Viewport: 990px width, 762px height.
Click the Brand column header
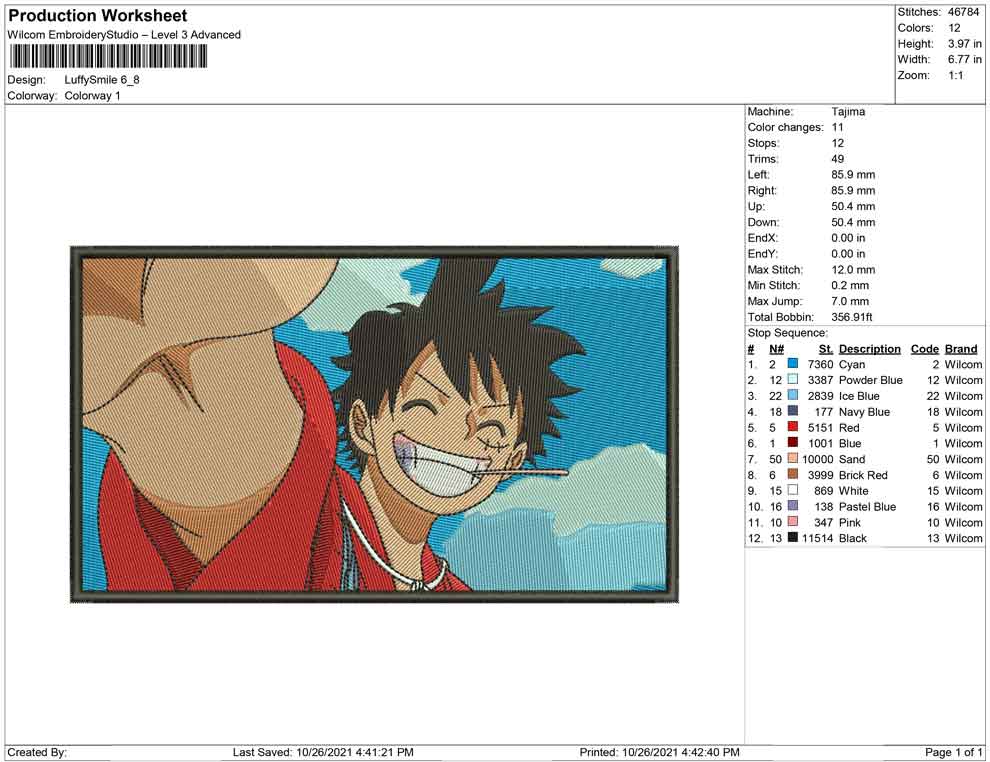(x=960, y=349)
